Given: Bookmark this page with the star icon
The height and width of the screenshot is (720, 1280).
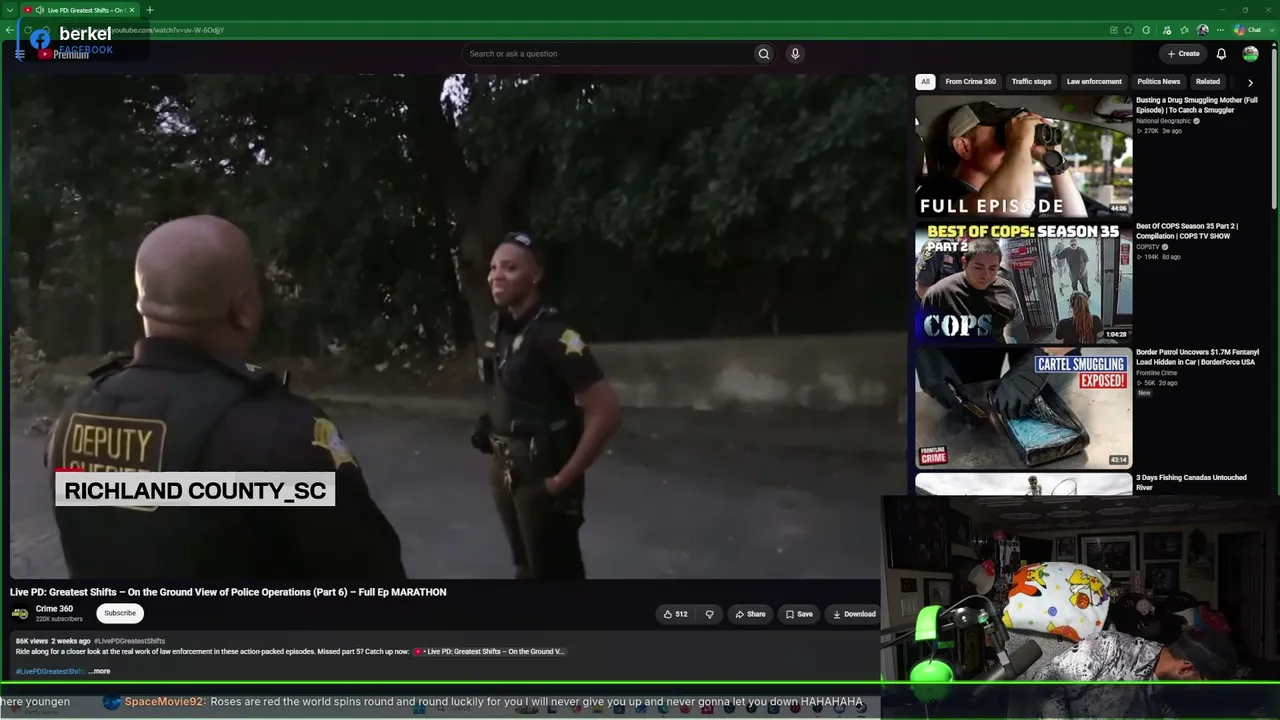Looking at the screenshot, I should click(1128, 30).
